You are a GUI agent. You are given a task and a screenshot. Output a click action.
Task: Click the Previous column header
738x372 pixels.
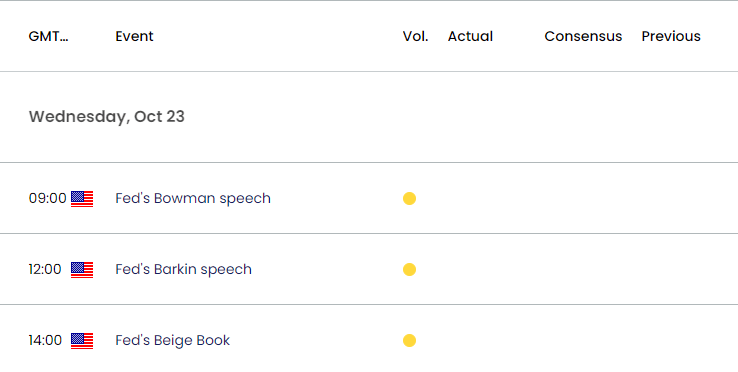tap(671, 36)
